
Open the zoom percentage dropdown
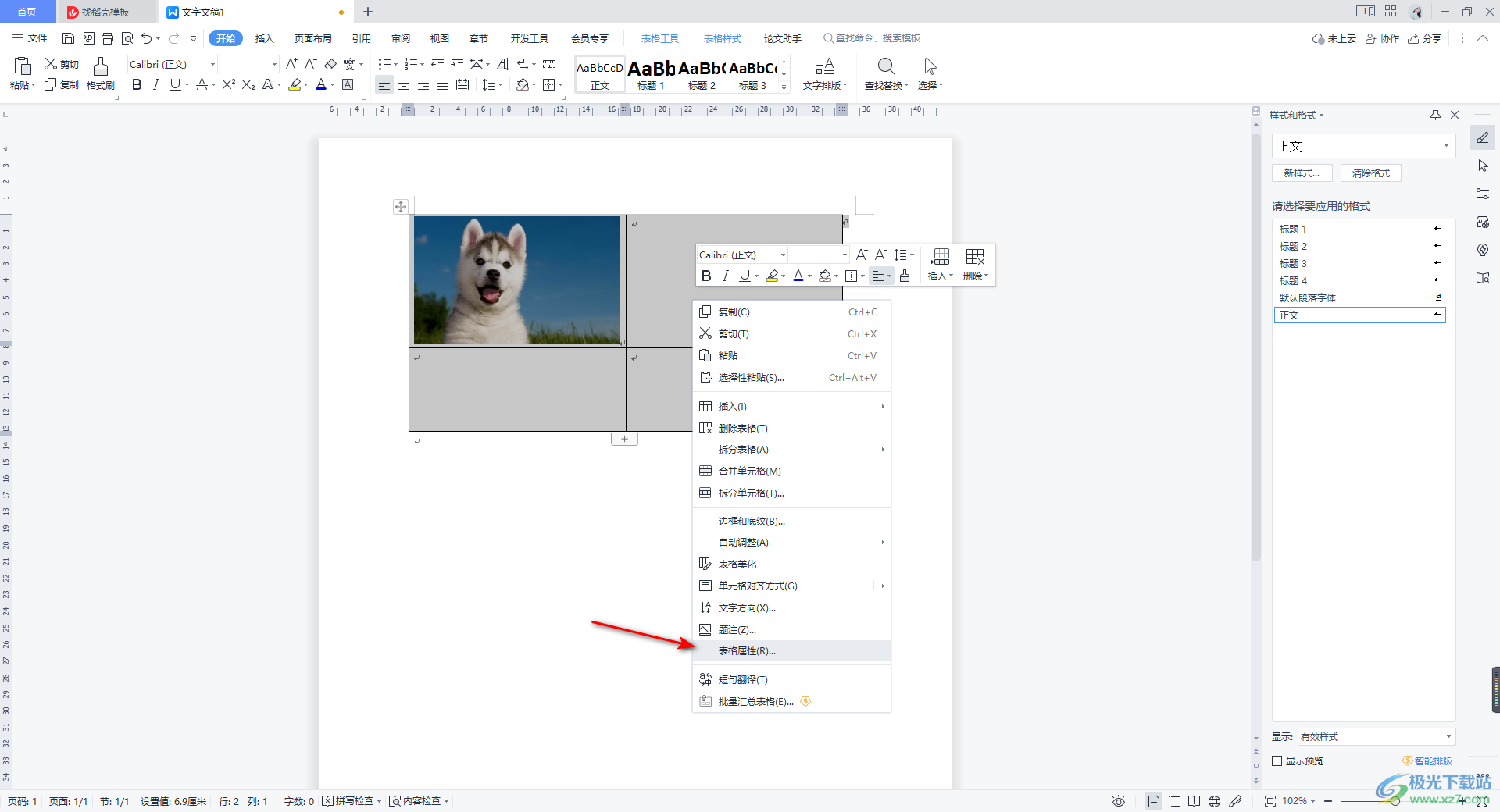tap(1298, 801)
